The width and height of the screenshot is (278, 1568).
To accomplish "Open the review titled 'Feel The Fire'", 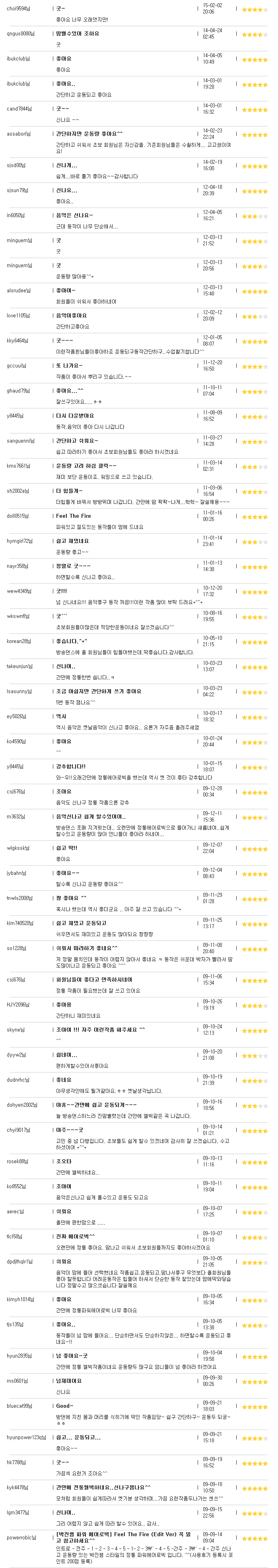I will pos(74,516).
